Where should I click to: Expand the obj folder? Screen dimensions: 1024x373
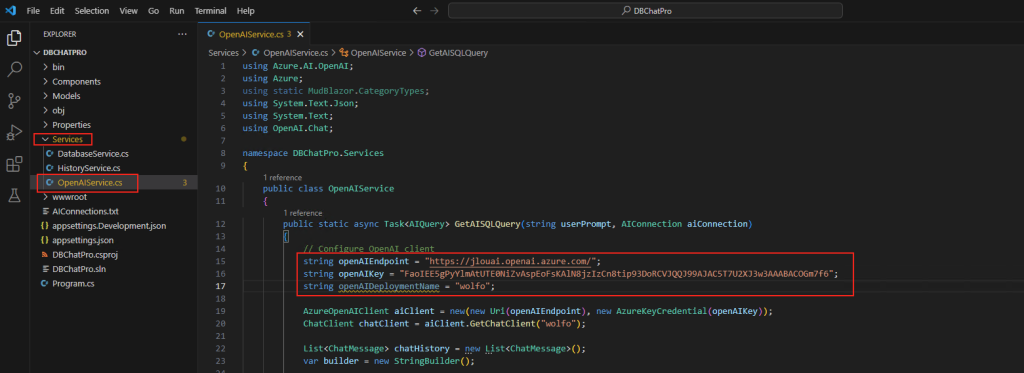click(114, 110)
